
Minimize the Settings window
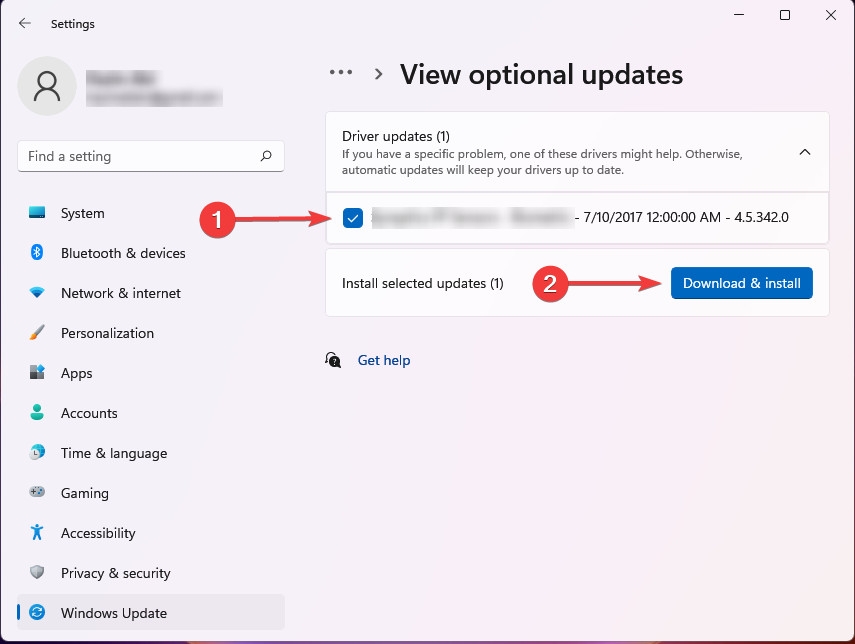click(x=739, y=15)
